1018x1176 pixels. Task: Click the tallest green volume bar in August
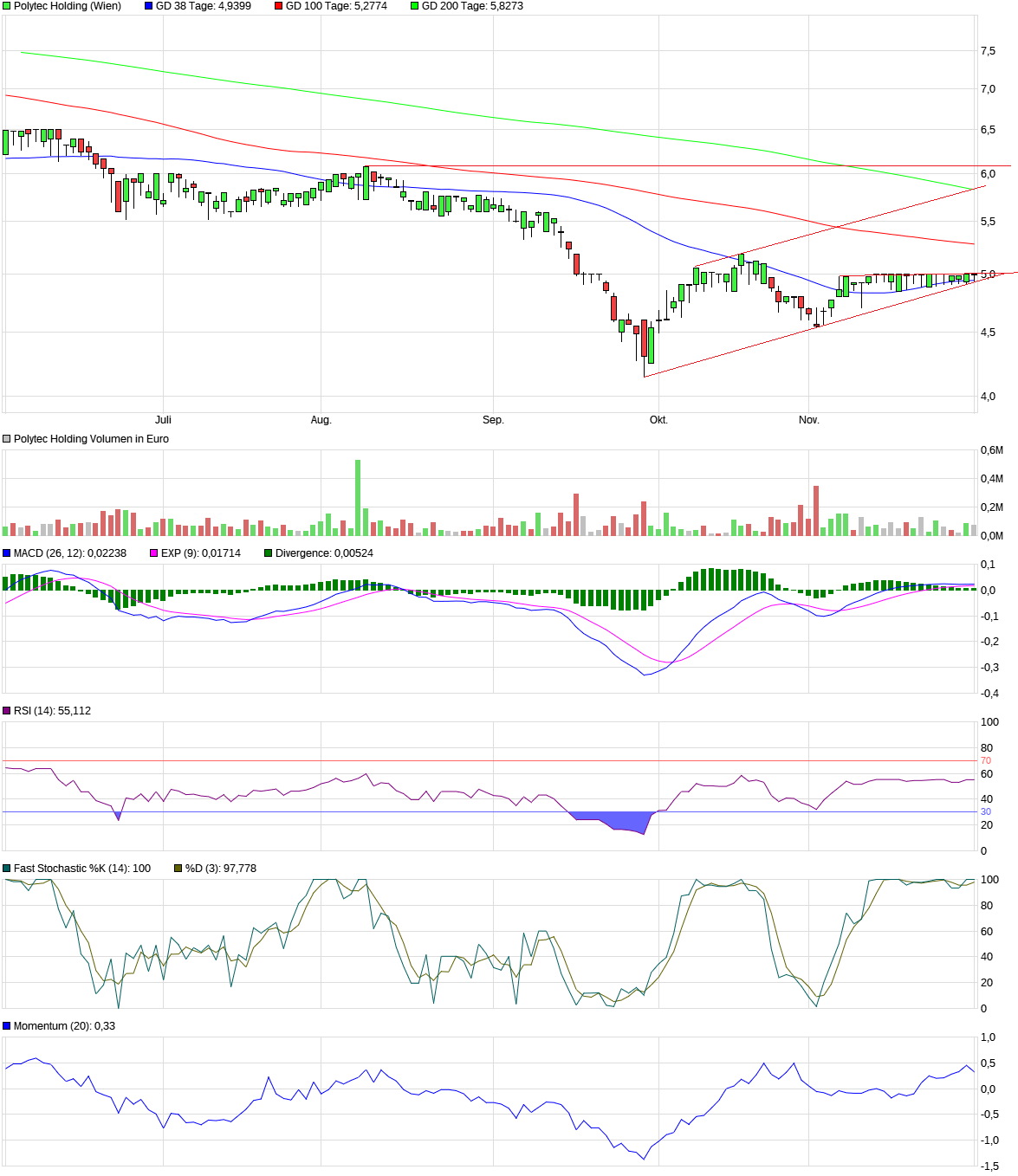(x=358, y=498)
